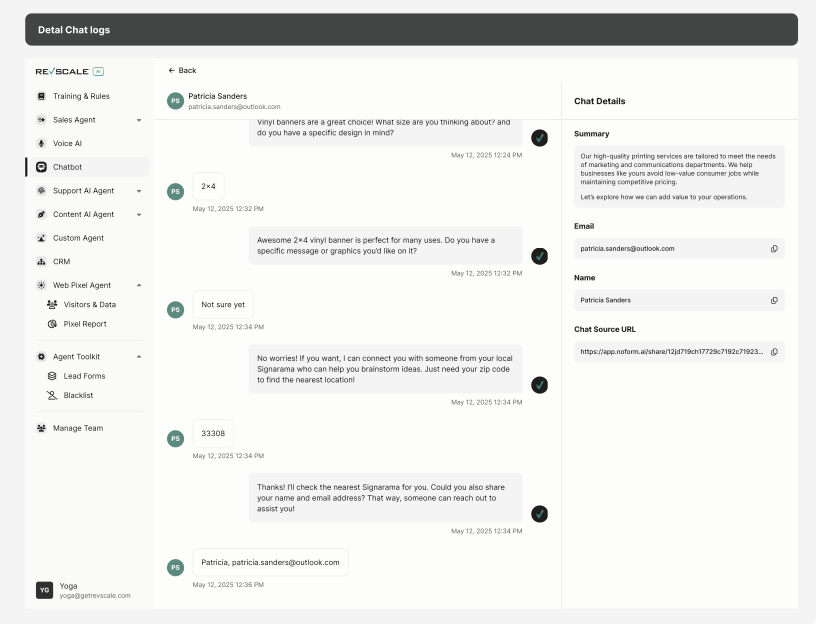Image resolution: width=816 pixels, height=624 pixels.
Task: Click the Blacklist icon in sidebar
Action: (52, 395)
